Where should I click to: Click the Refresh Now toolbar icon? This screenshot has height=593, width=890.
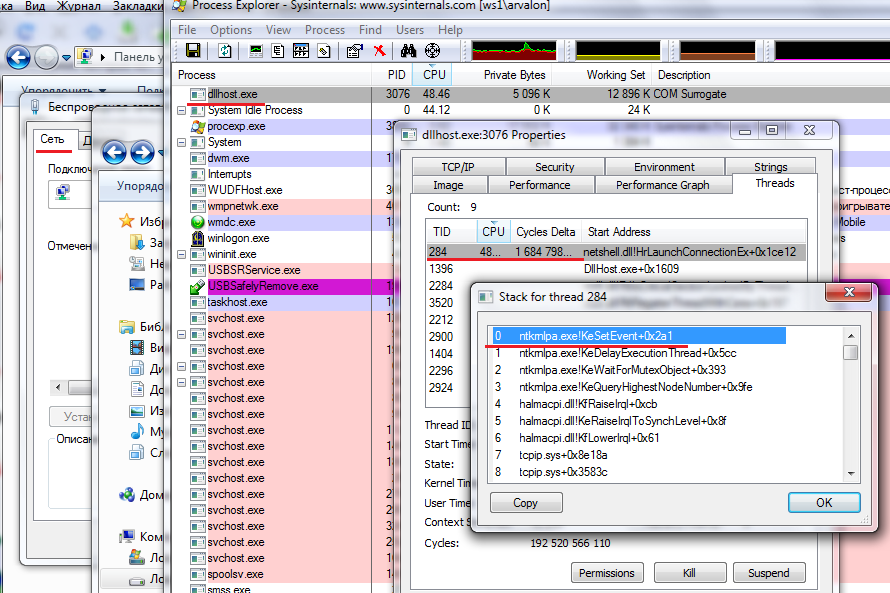[x=225, y=51]
